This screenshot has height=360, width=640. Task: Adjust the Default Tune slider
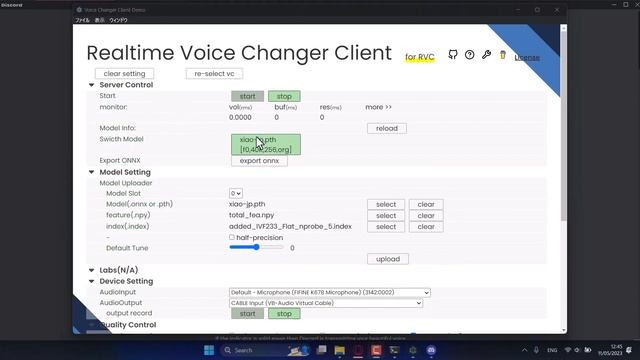[256, 247]
